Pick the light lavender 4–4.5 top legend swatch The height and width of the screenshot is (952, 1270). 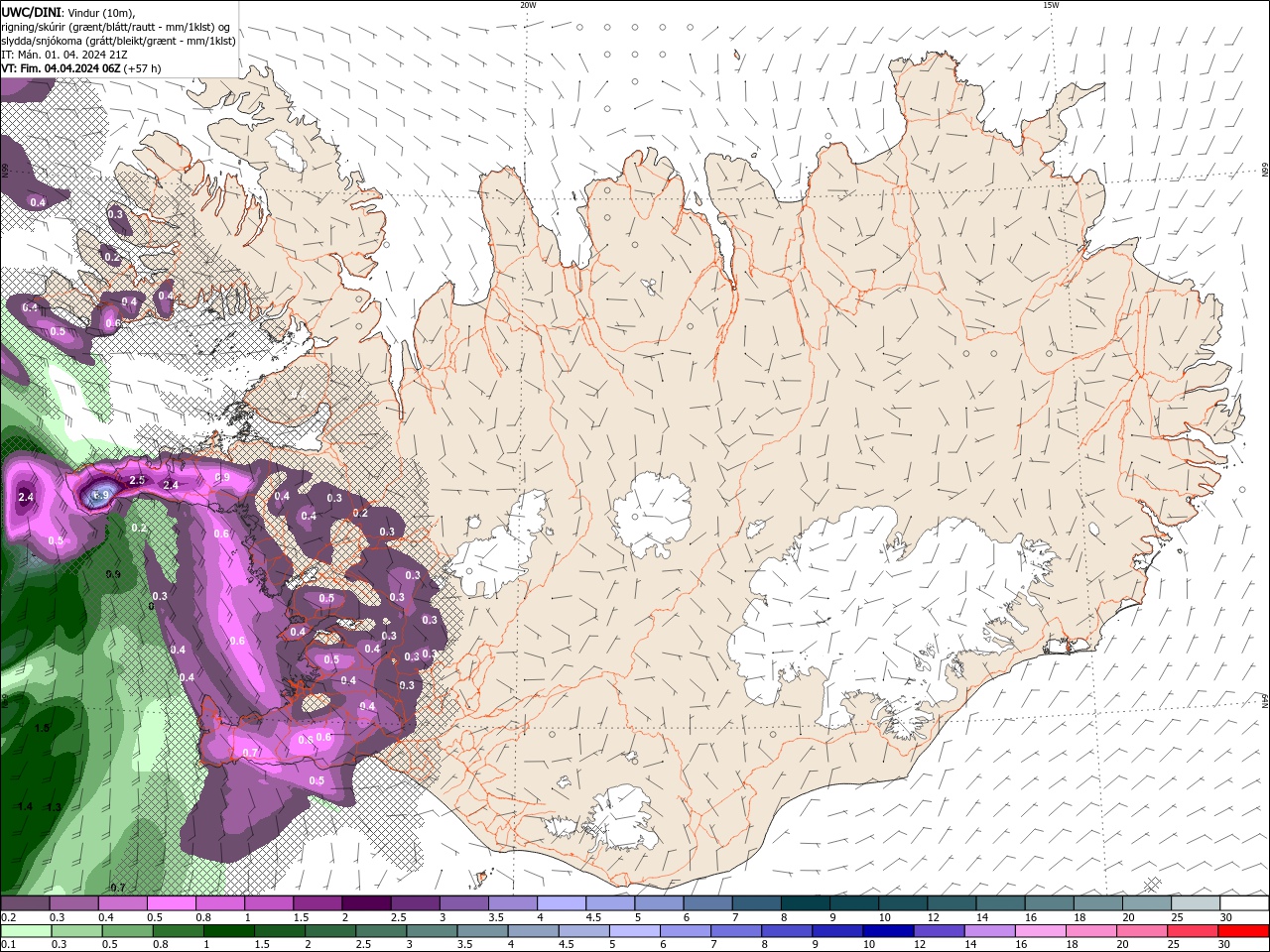(561, 903)
